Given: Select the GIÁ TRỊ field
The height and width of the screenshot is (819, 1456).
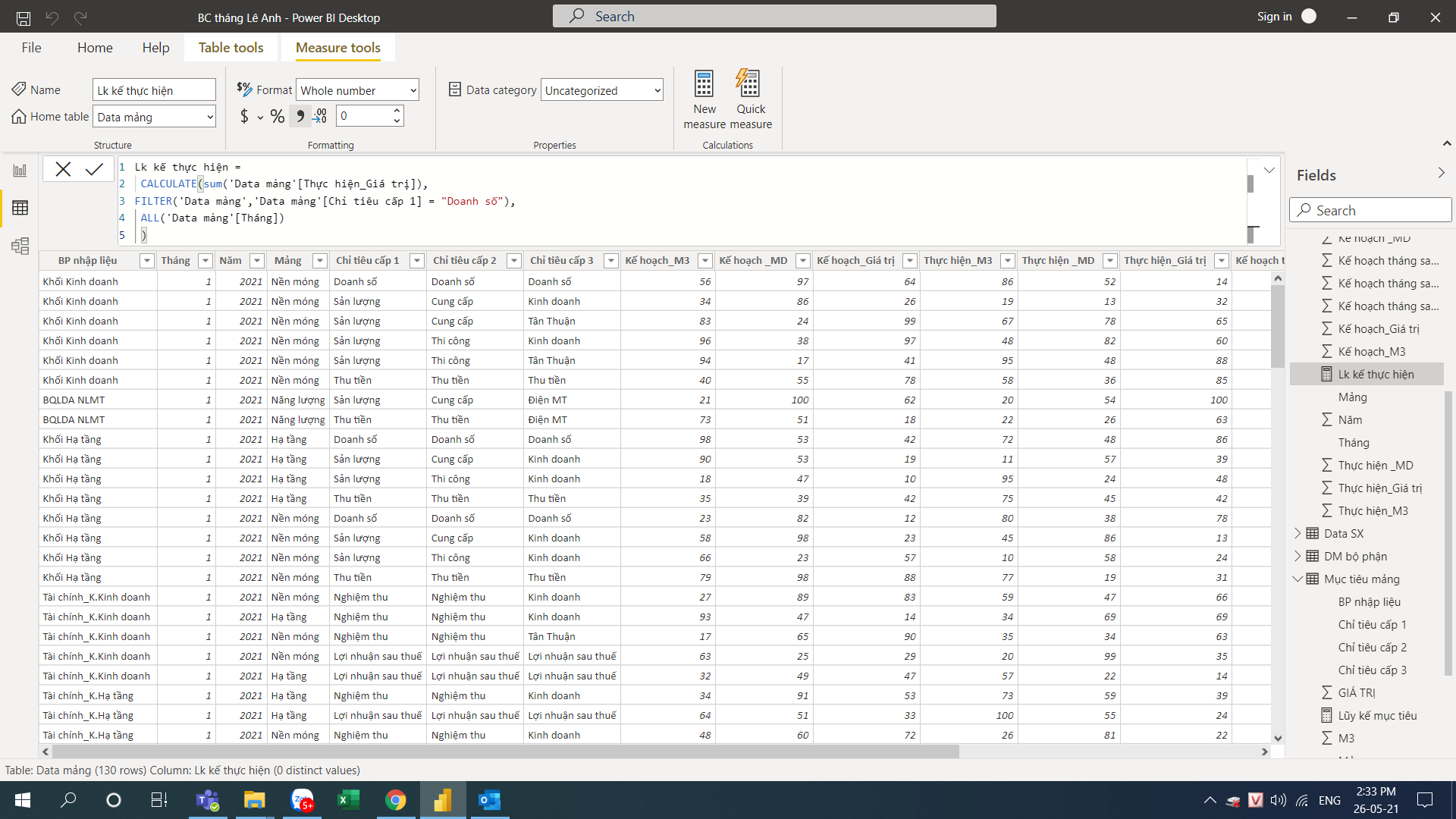Looking at the screenshot, I should (x=1356, y=692).
